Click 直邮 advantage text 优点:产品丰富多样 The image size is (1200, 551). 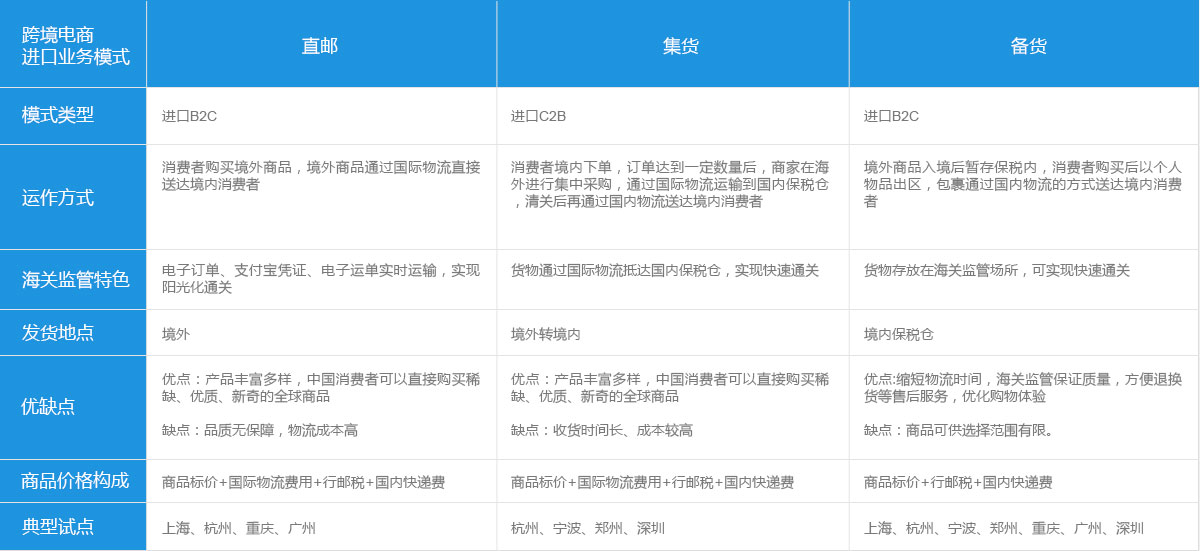coord(321,388)
